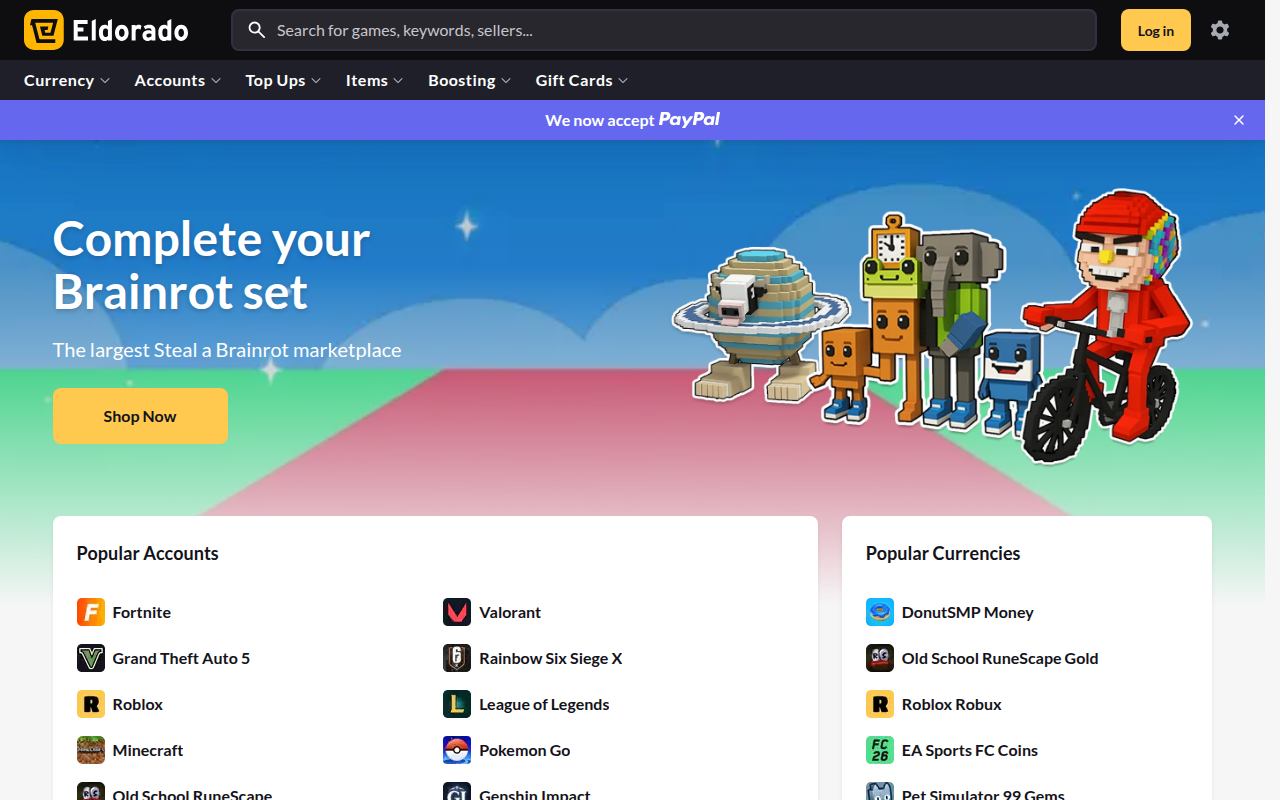The width and height of the screenshot is (1280, 800).
Task: Open the Minecraft accounts link
Action: [148, 750]
